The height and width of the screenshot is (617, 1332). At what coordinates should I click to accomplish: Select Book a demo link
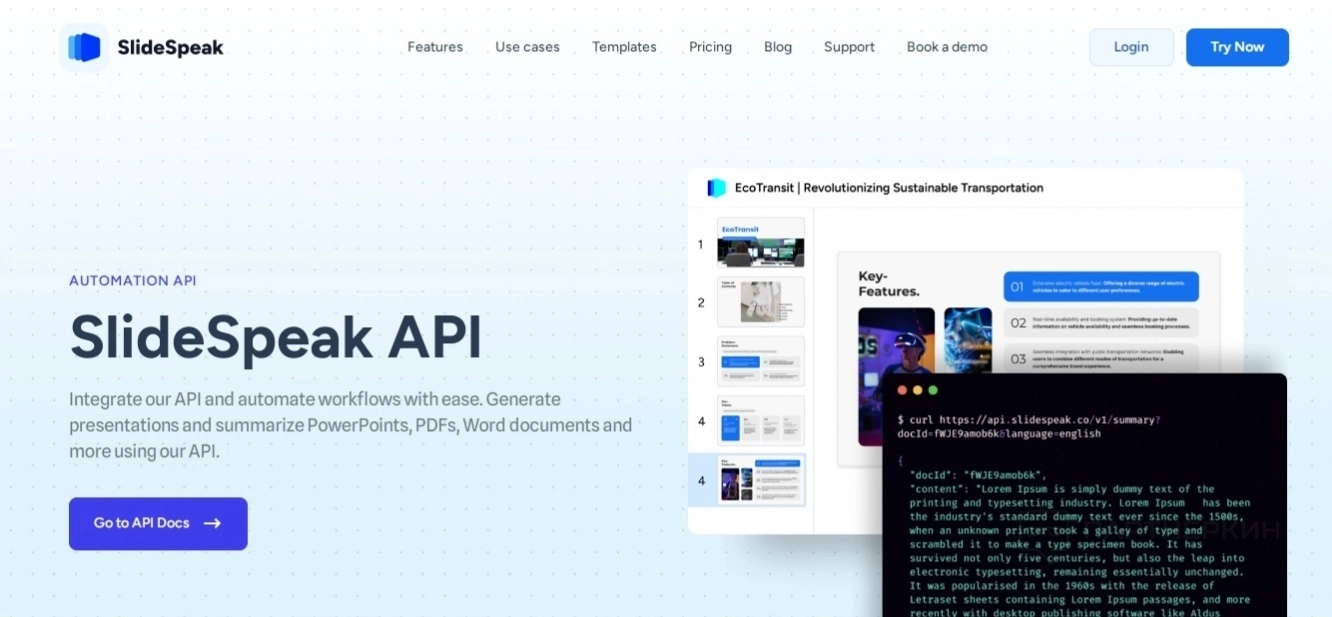point(947,47)
